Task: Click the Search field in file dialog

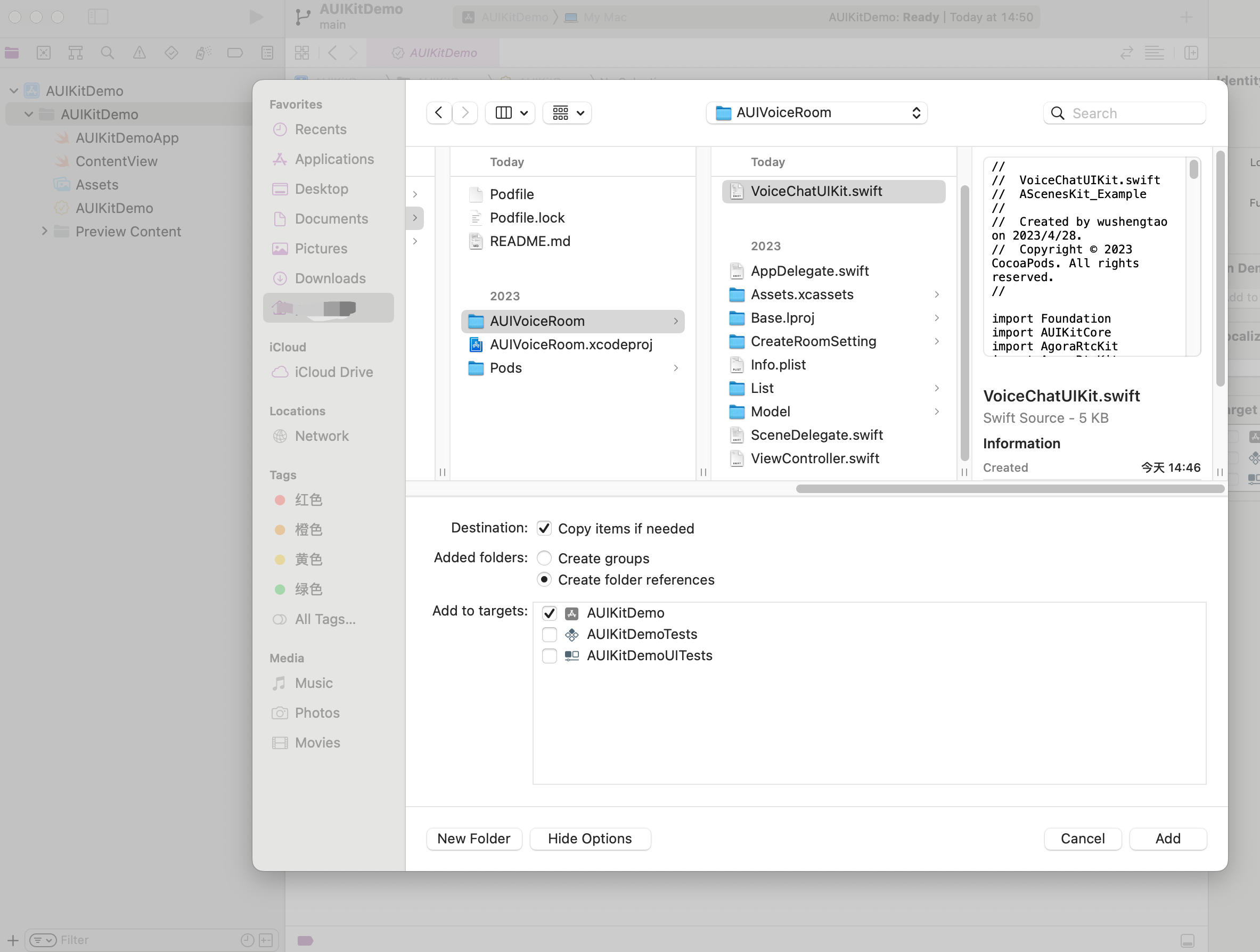Action: pyautogui.click(x=1124, y=113)
